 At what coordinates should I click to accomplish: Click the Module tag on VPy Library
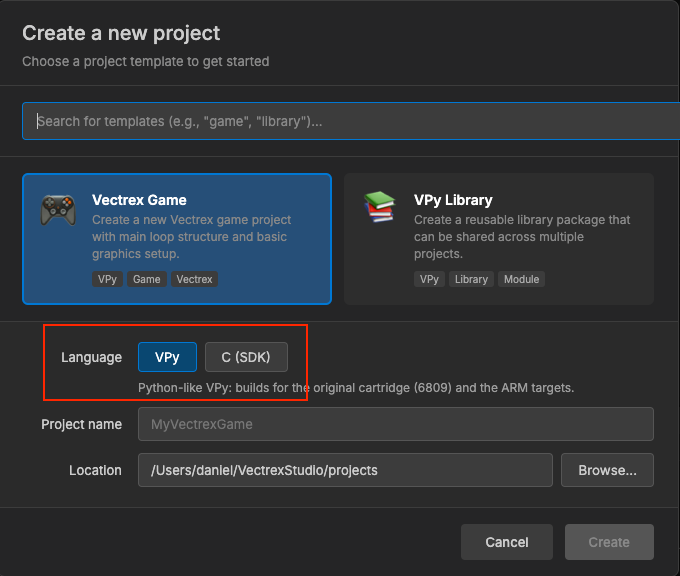click(521, 279)
